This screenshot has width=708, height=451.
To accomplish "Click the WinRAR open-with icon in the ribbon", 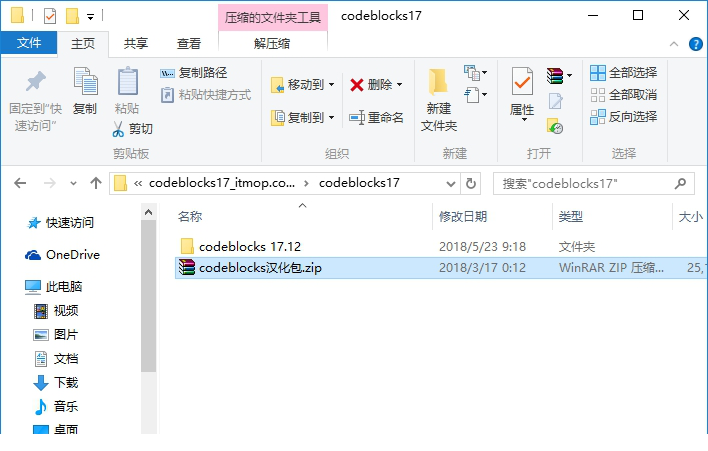I will tap(555, 75).
